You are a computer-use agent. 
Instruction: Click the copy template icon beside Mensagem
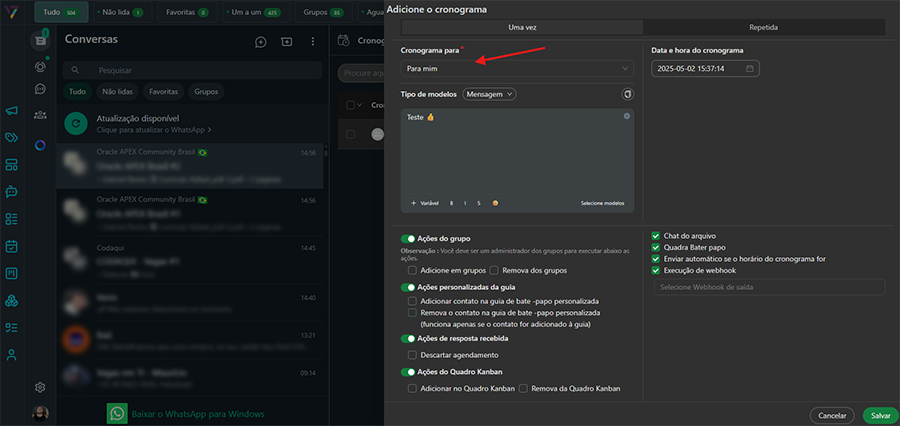[627, 94]
